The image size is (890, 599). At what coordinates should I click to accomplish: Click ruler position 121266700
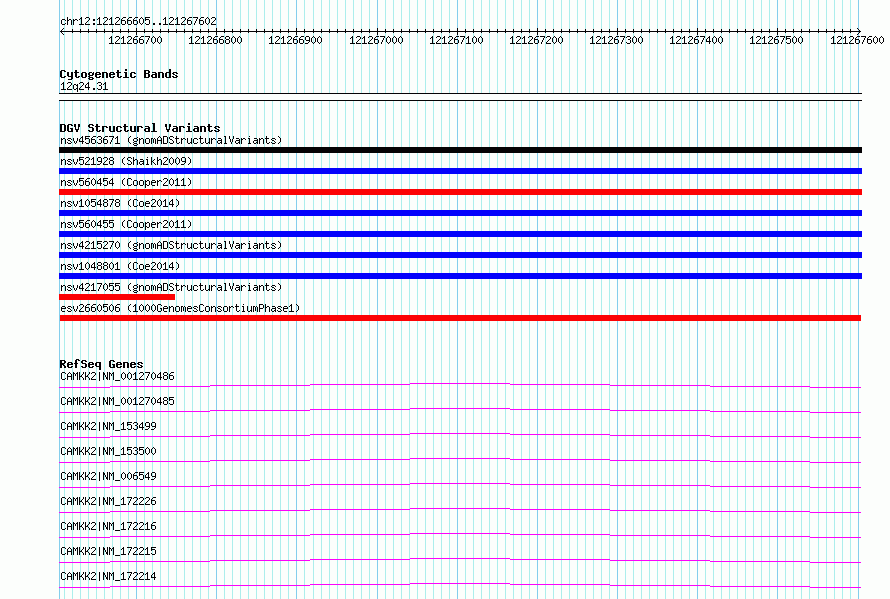click(135, 40)
